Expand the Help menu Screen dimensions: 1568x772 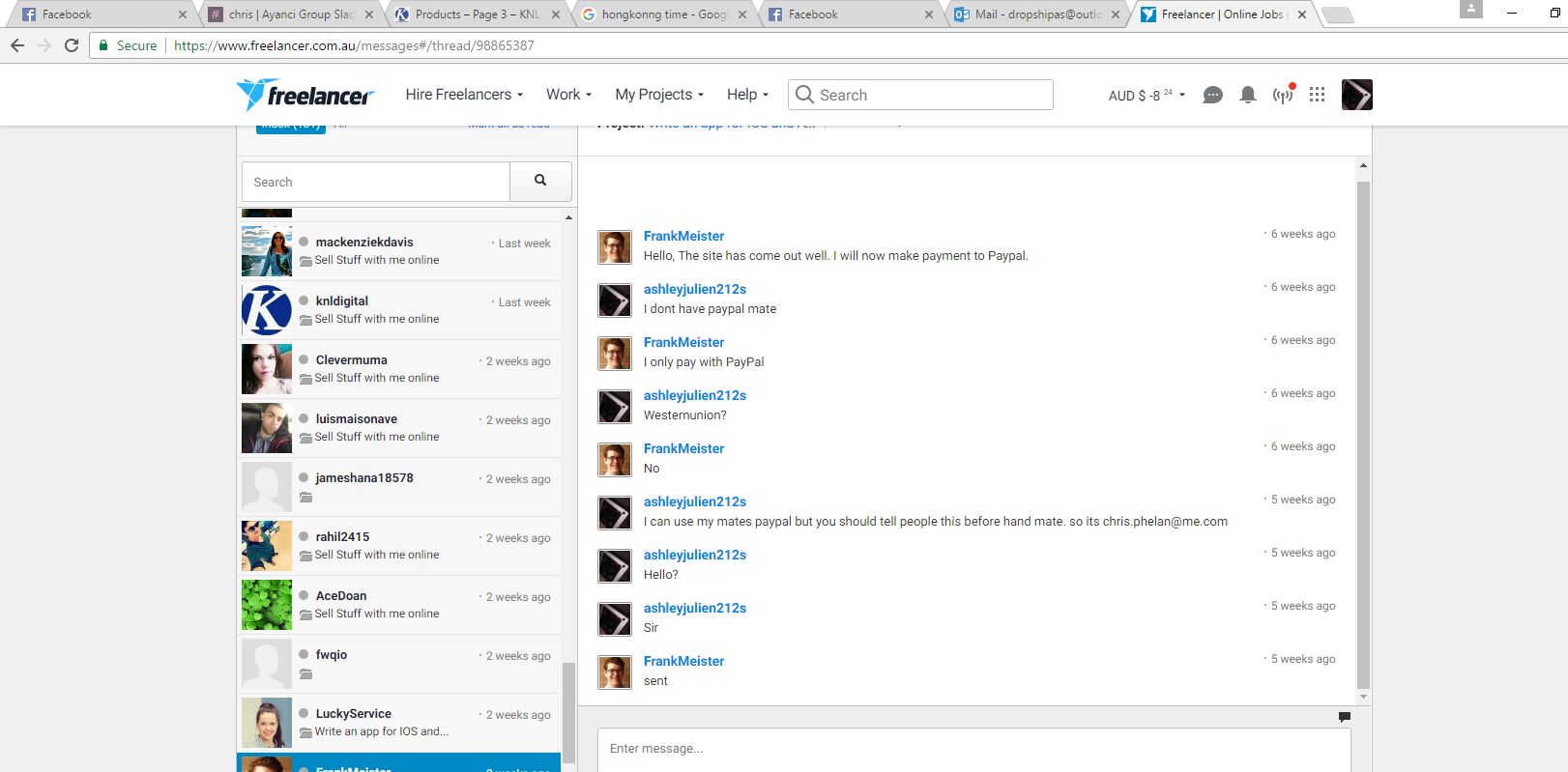[x=747, y=95]
